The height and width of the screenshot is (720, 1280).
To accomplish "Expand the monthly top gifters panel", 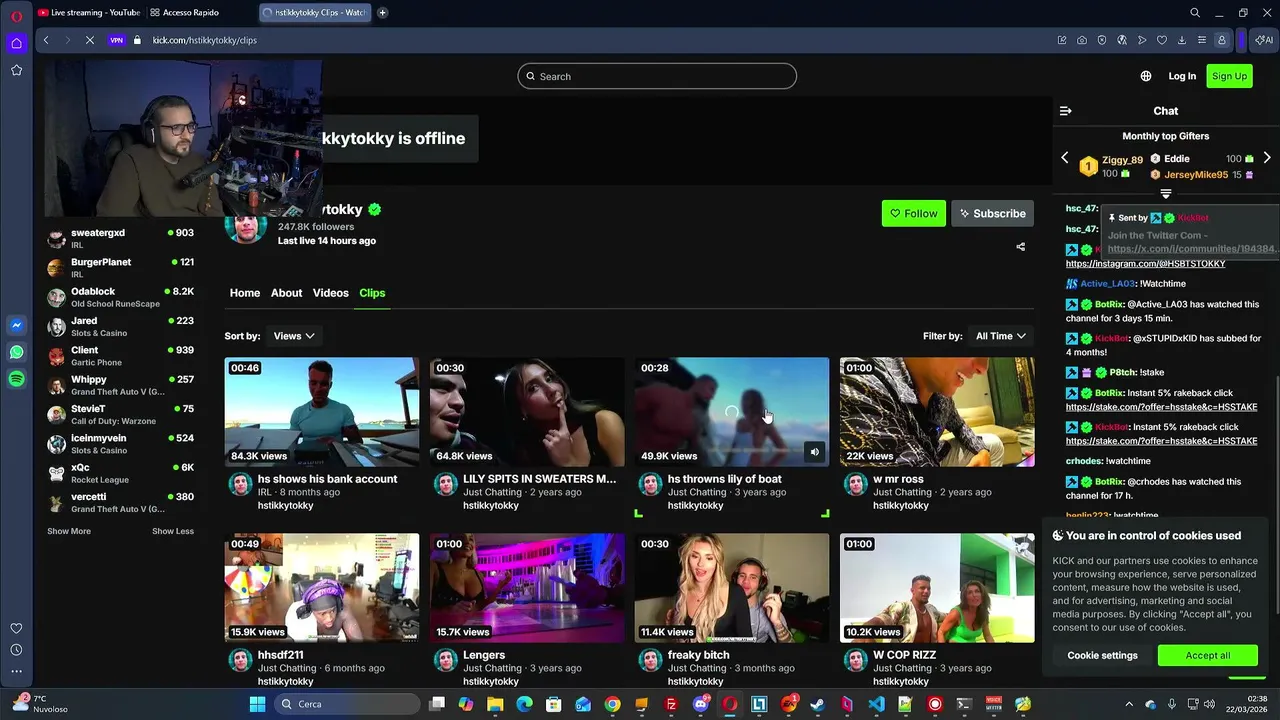I will click(1166, 193).
